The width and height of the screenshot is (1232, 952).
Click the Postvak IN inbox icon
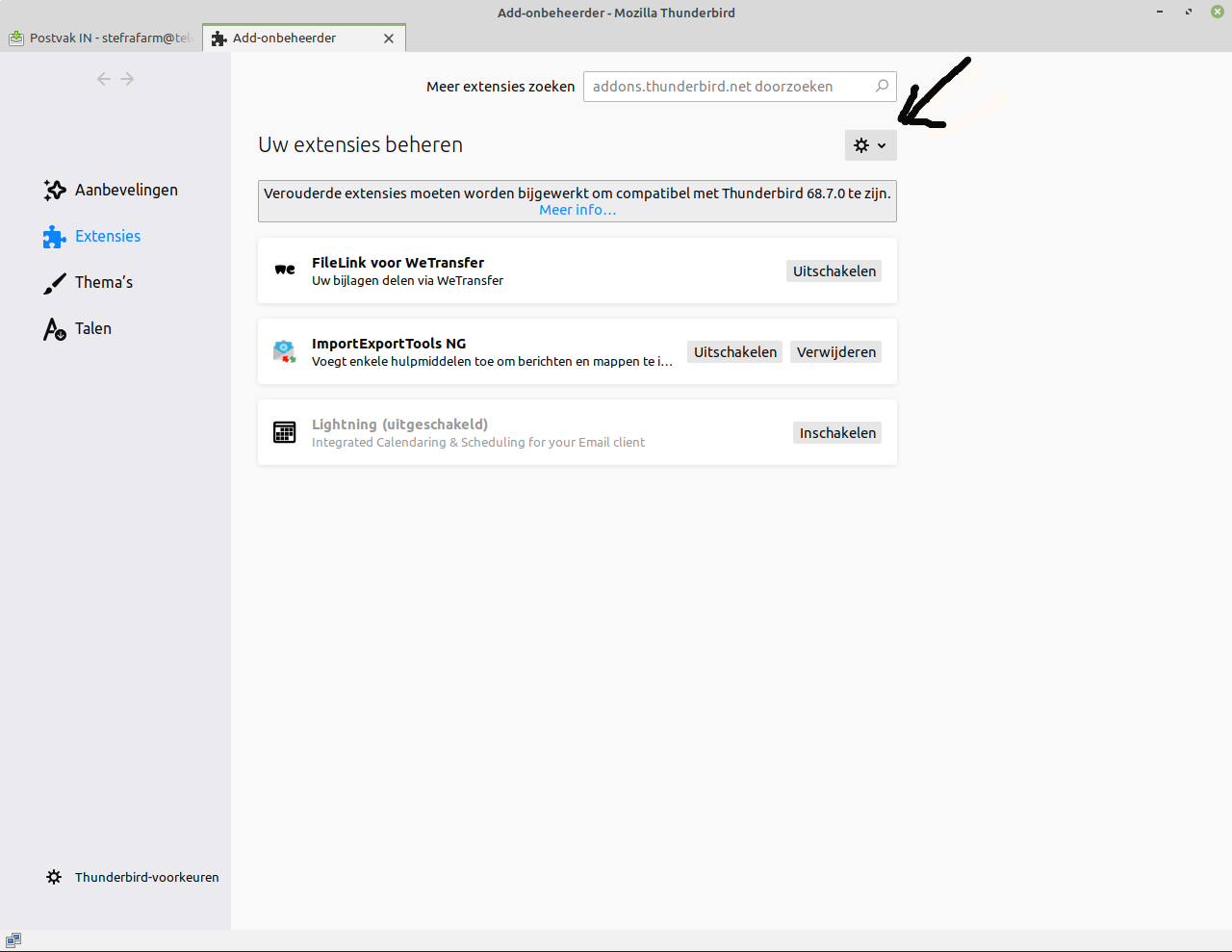click(x=16, y=39)
